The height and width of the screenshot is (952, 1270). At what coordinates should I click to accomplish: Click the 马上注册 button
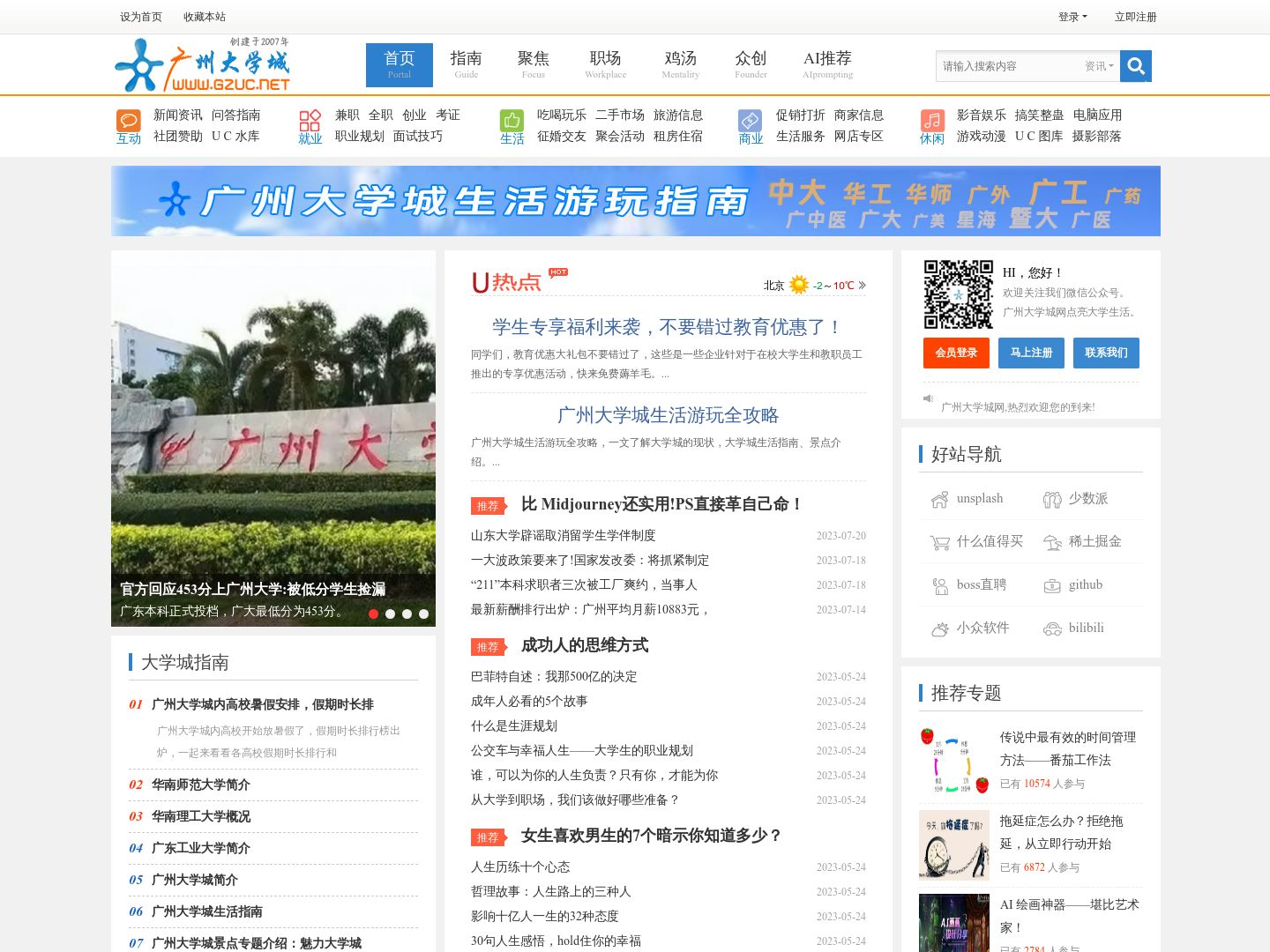[x=1031, y=353]
